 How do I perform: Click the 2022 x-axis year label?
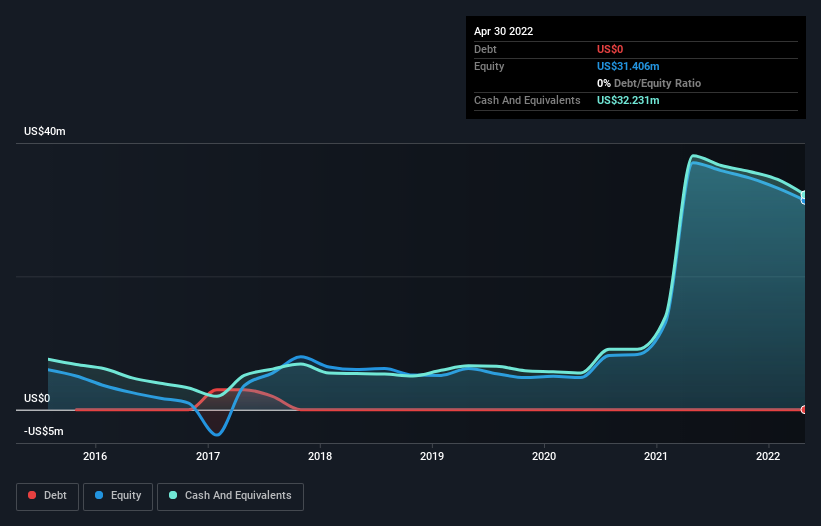[768, 456]
